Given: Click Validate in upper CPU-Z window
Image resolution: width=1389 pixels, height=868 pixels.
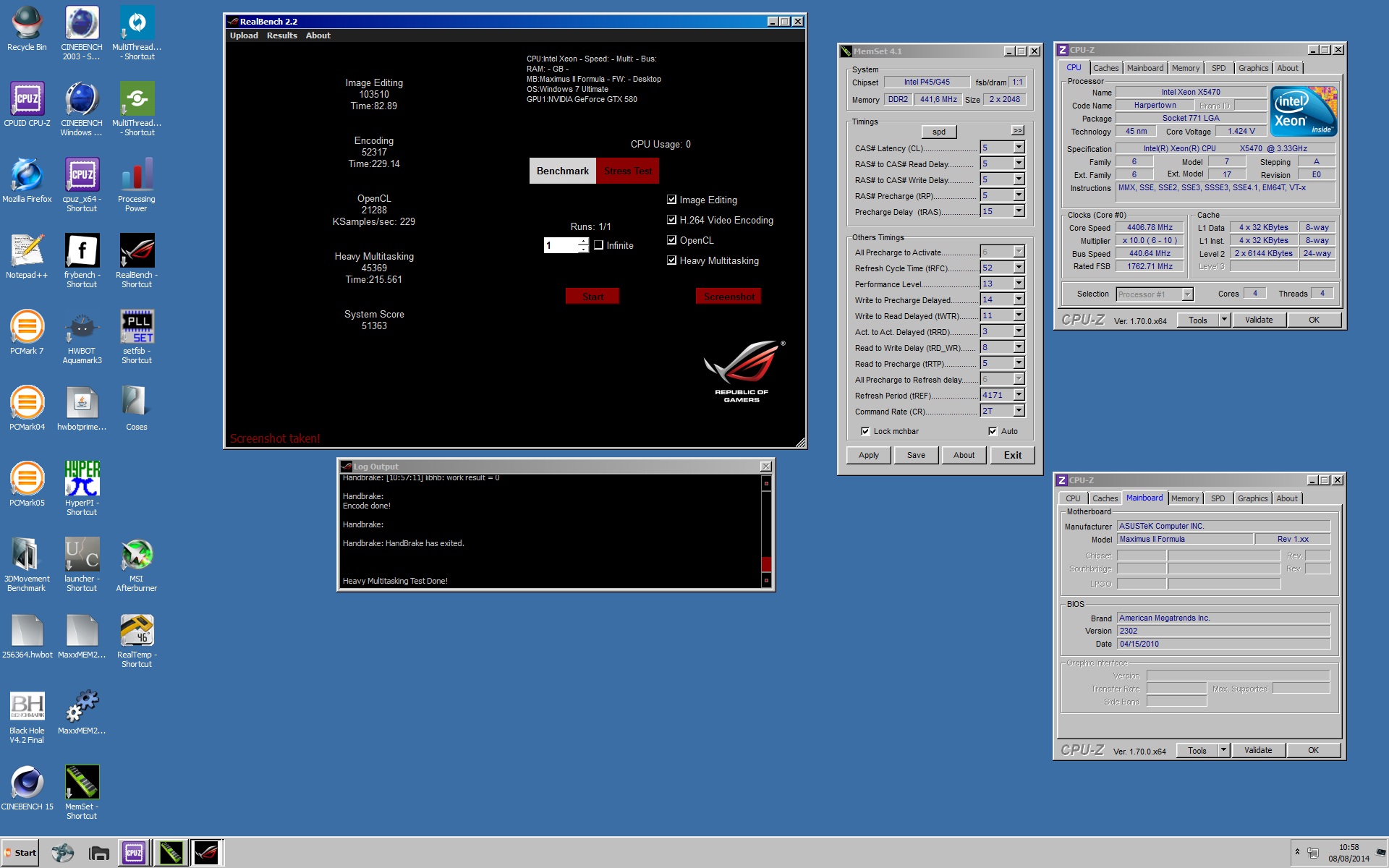Looking at the screenshot, I should pos(1258,320).
